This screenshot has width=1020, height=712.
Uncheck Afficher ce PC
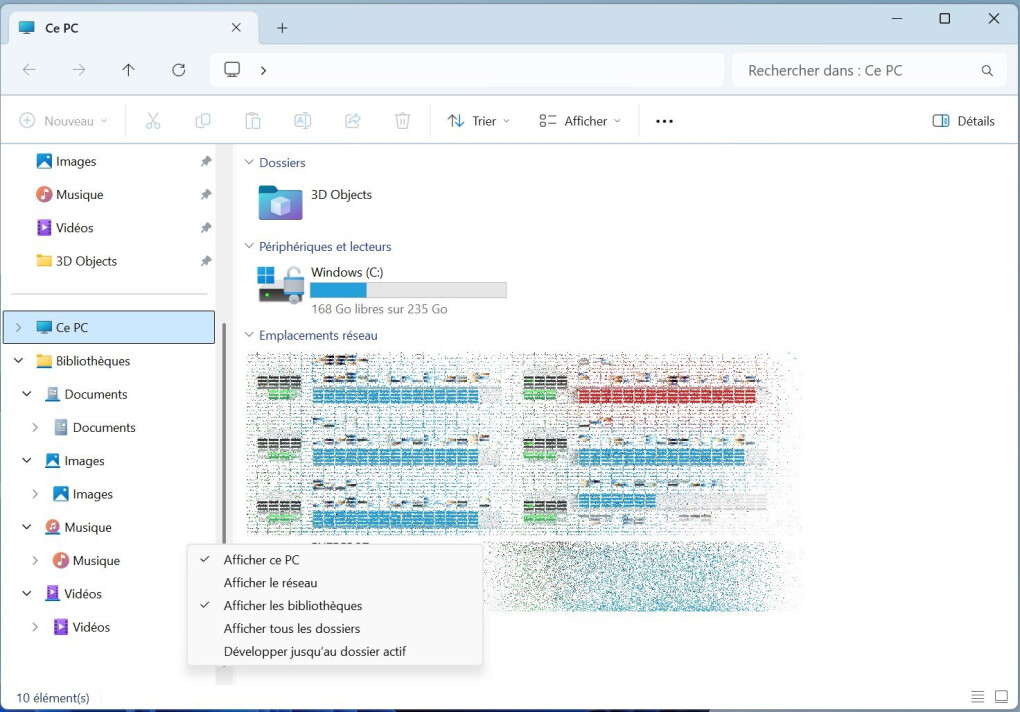[x=335, y=560]
